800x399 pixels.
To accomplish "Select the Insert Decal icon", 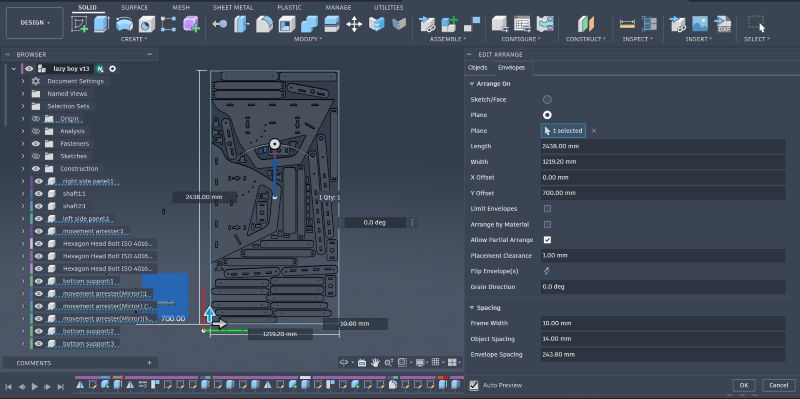I will [699, 23].
